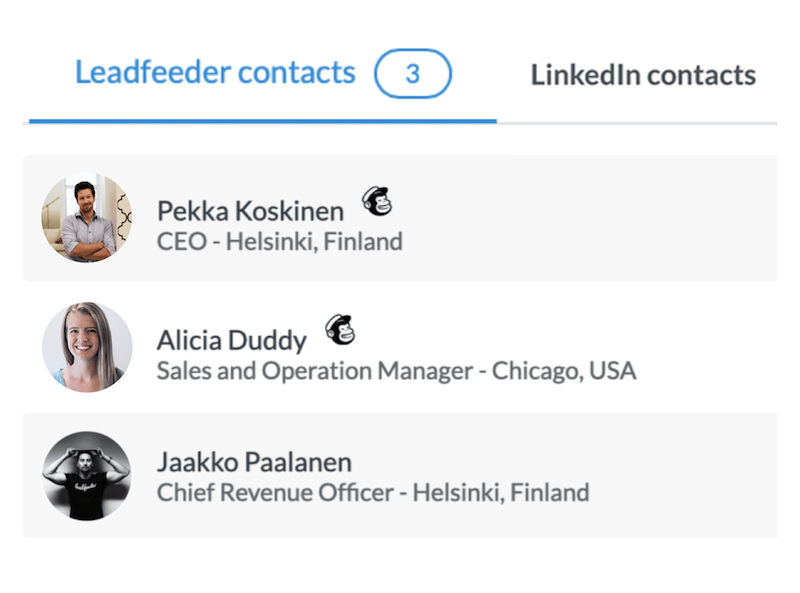Image resolution: width=800 pixels, height=593 pixels.
Task: Click the Sales and Operation Manager subtitle
Action: tap(397, 370)
